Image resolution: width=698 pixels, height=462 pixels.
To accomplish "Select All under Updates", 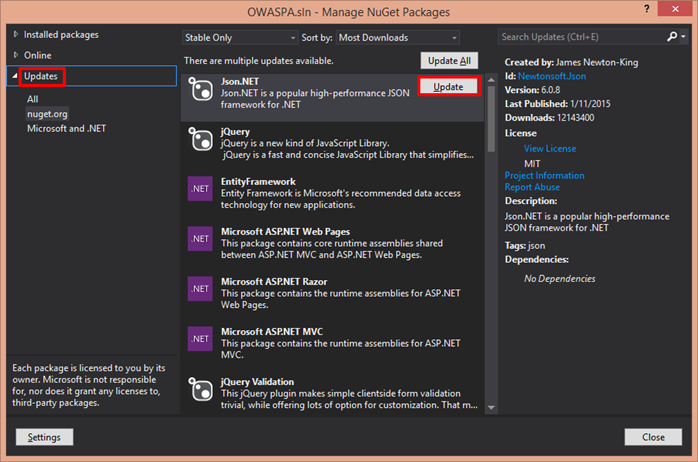I will pos(32,99).
